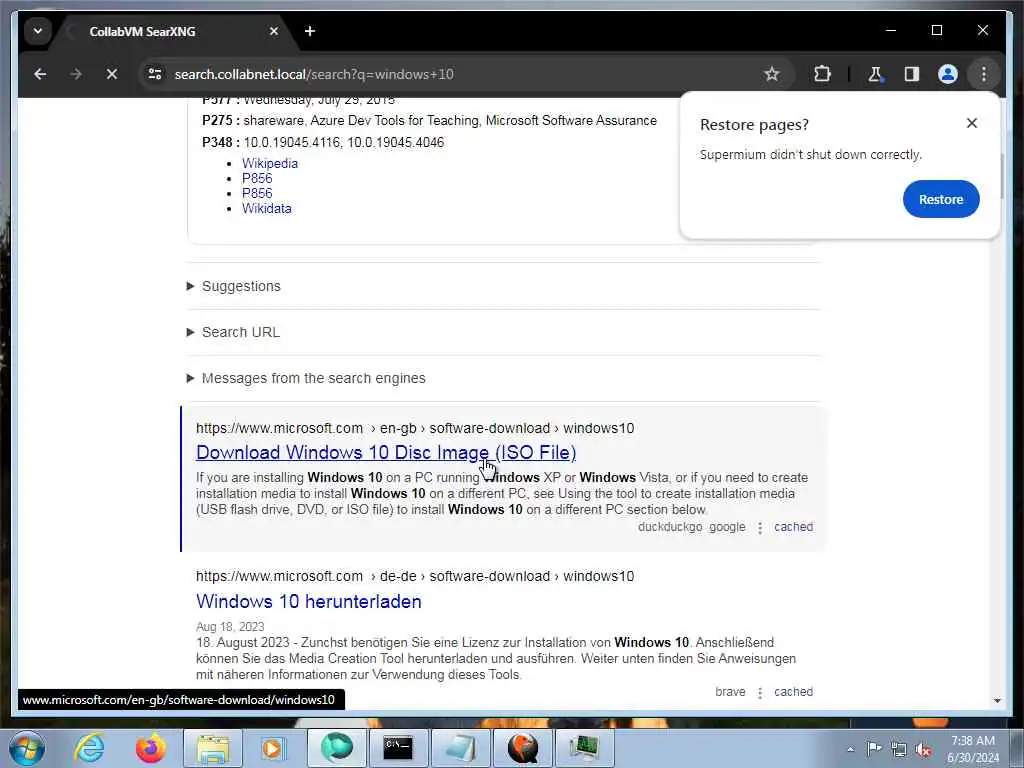Screen dimensions: 1024x768
Task: Open the circuit board monitor taskbar icon
Action: click(x=584, y=748)
